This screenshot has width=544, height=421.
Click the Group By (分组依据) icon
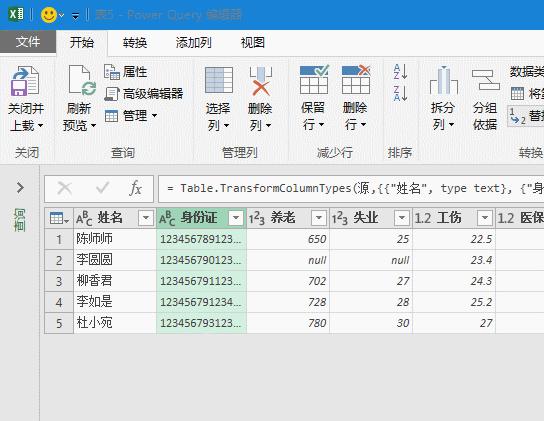click(x=486, y=80)
